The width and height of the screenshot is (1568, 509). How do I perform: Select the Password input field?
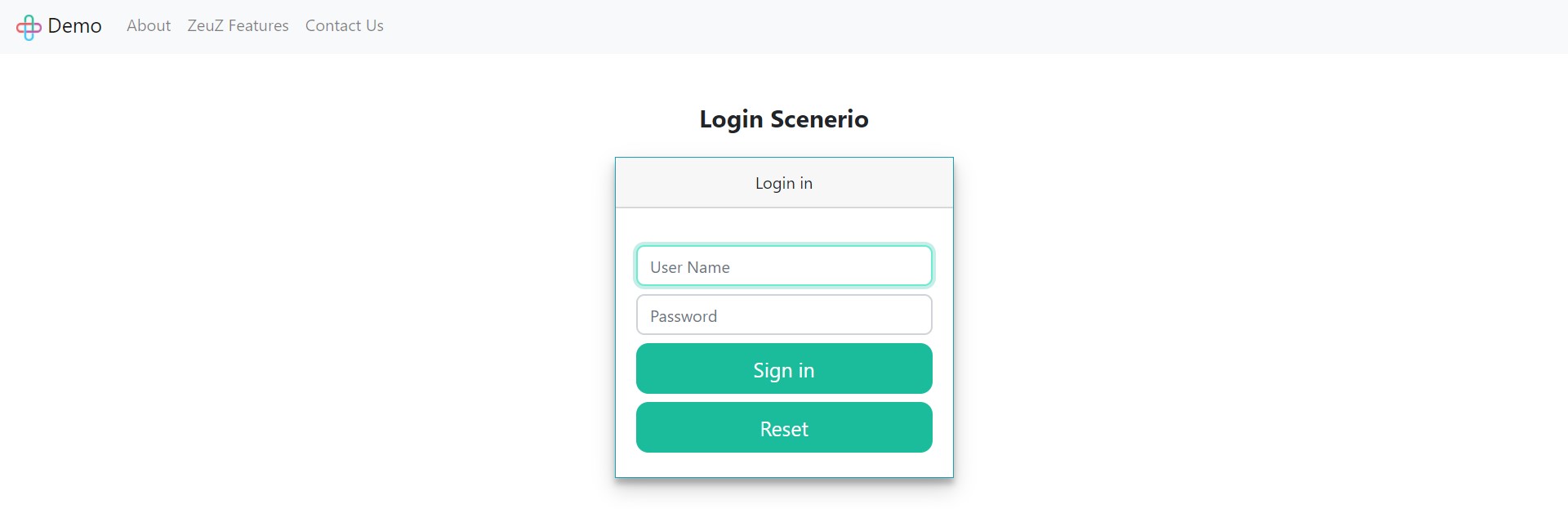click(784, 315)
